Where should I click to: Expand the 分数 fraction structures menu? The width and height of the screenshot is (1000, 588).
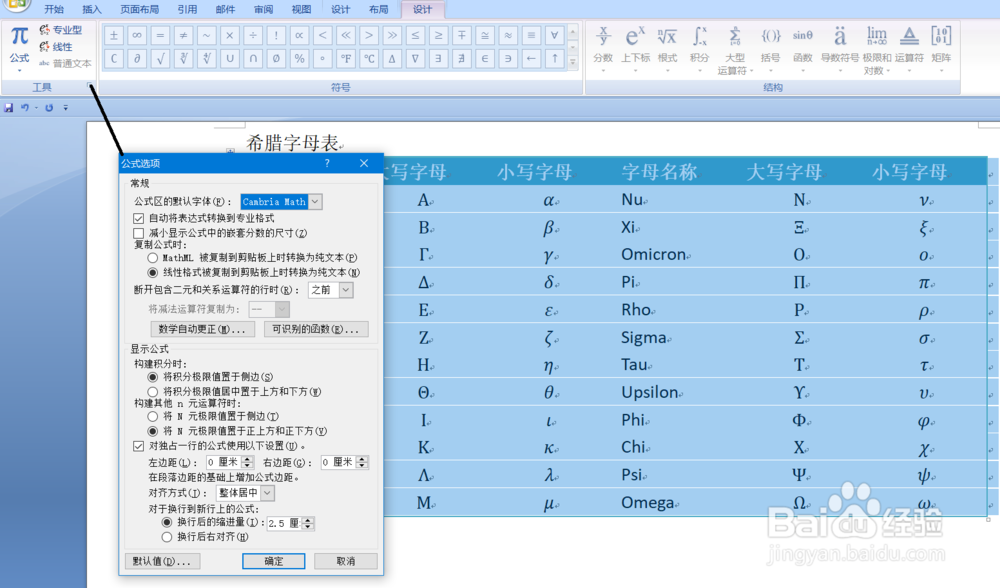coord(603,48)
